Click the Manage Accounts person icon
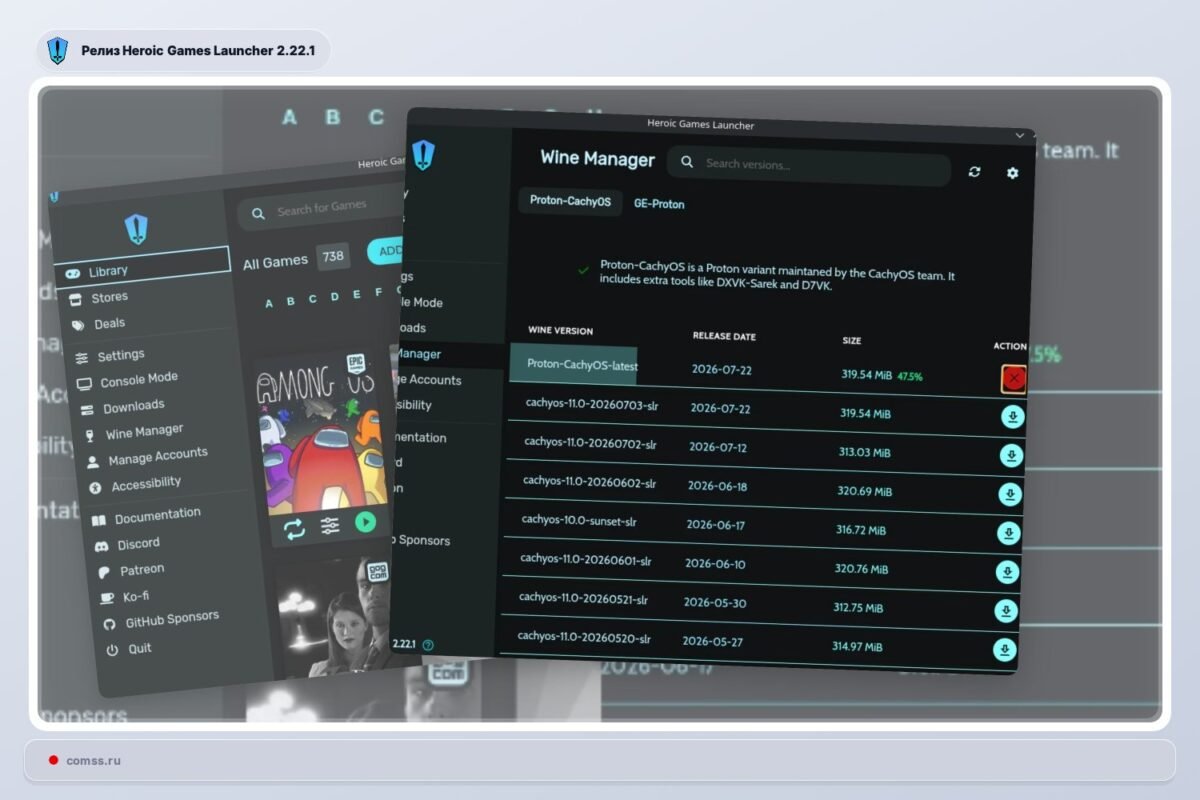Viewport: 1200px width, 800px height. [92, 462]
